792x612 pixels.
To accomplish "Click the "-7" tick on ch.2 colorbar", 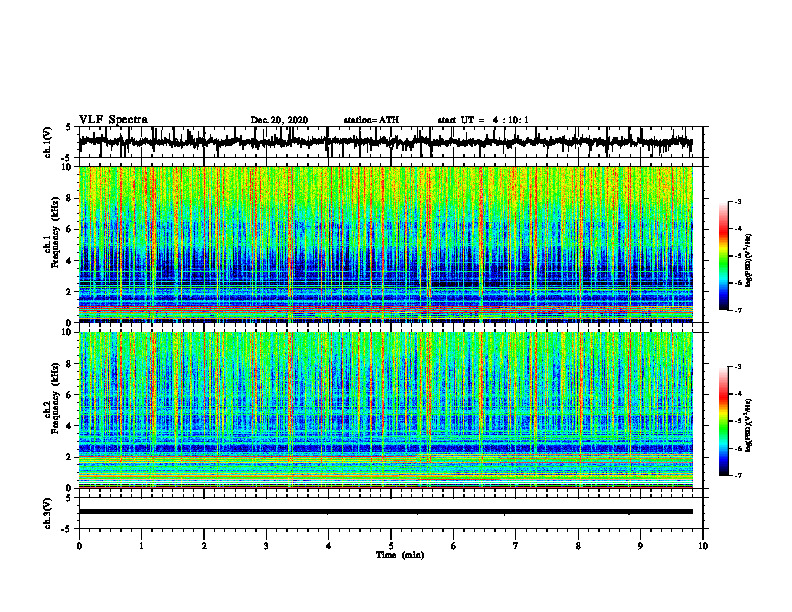I will click(x=738, y=475).
